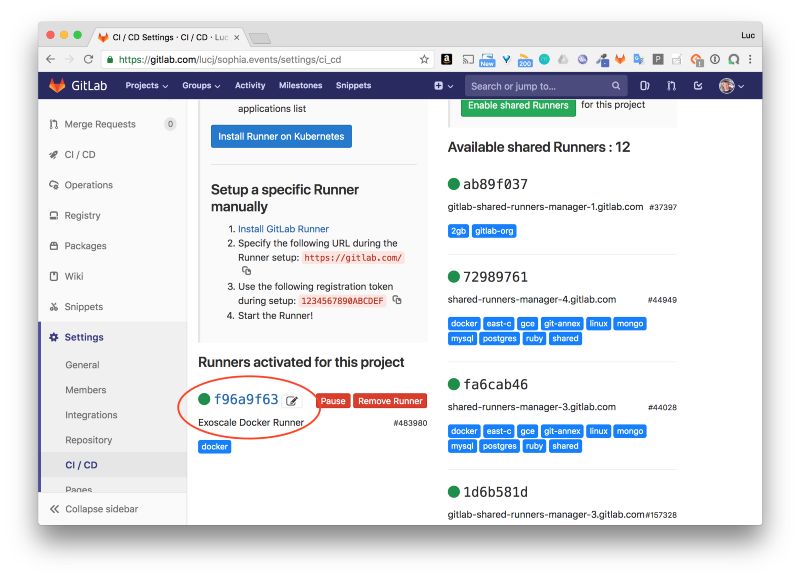
Task: Select shared runner name fa6cab46
Action: (x=495, y=384)
